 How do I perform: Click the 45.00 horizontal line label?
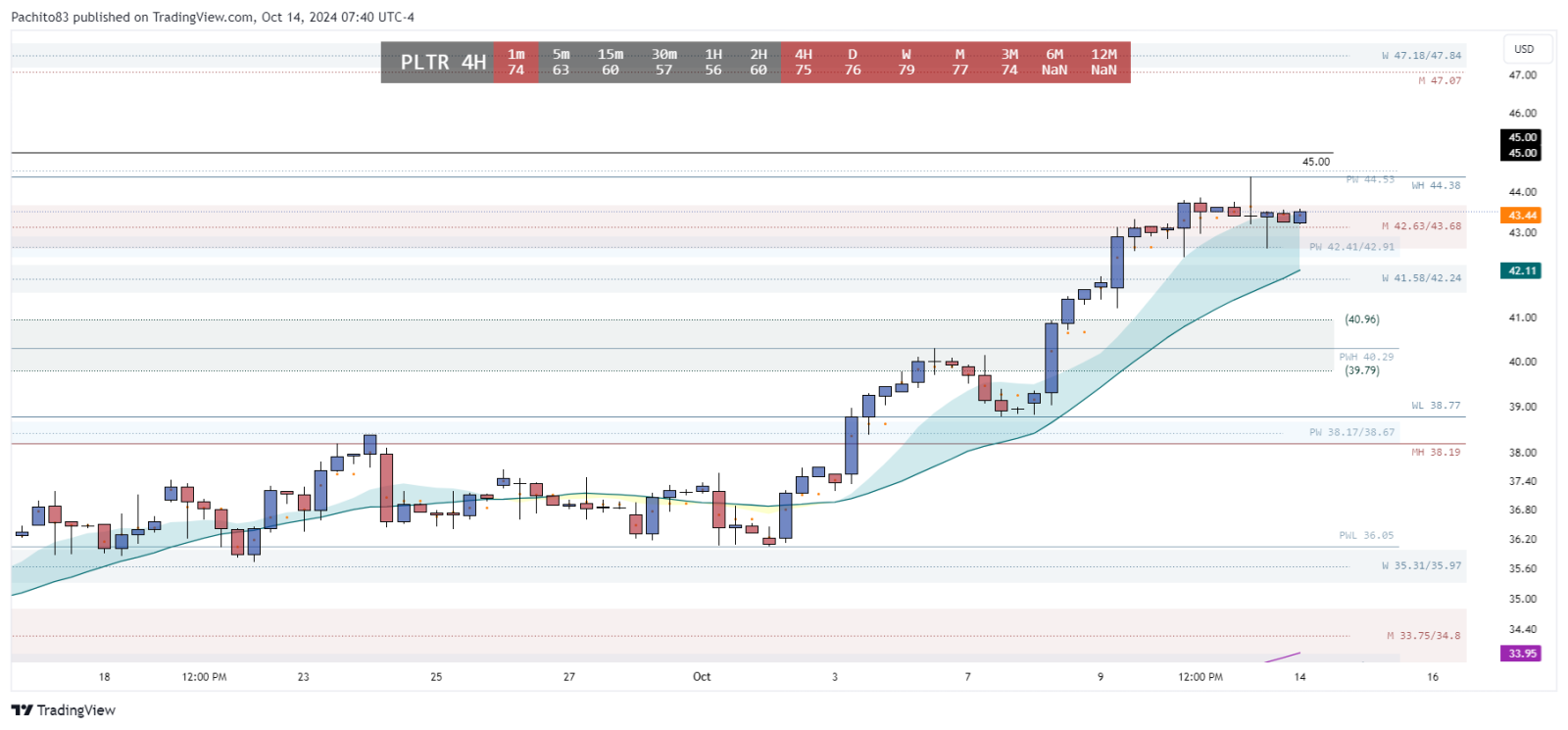click(1316, 162)
